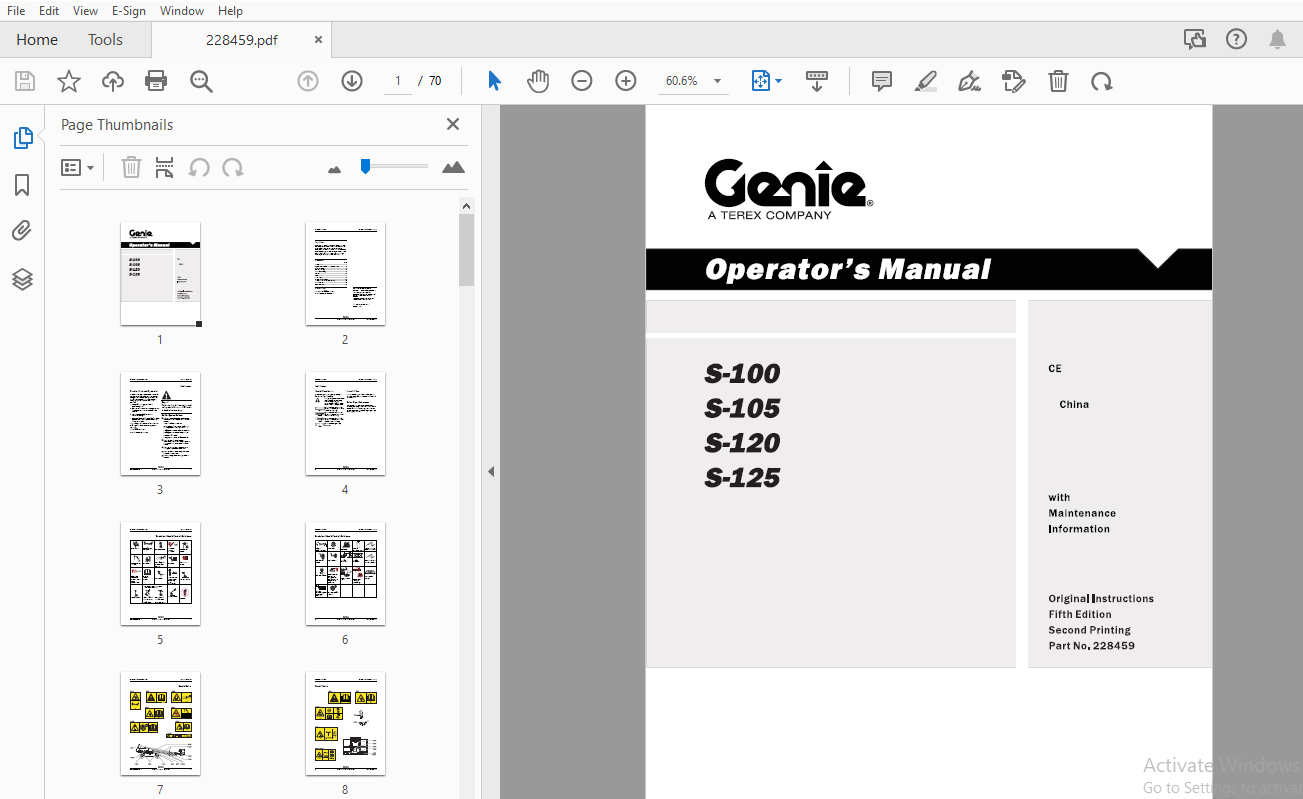Go to next page down-arrow icon
The image size is (1303, 799).
tap(352, 81)
